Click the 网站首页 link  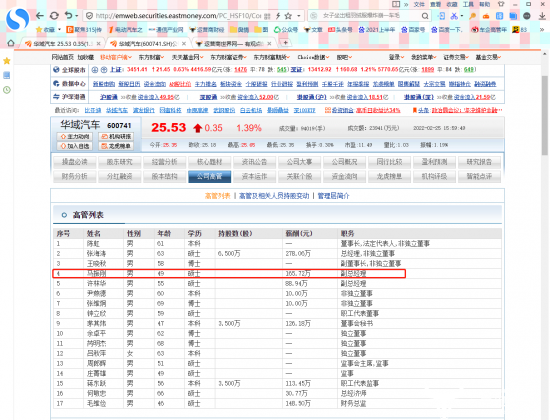click(x=63, y=57)
